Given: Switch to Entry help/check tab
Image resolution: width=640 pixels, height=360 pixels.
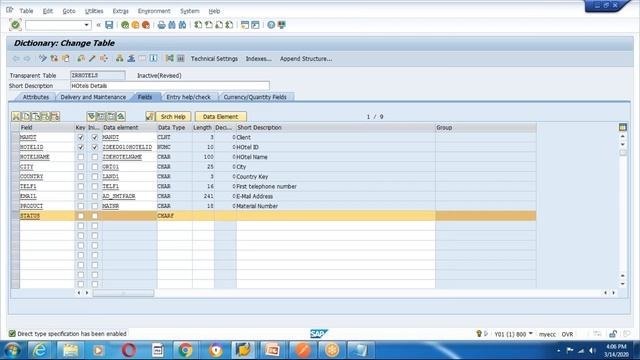Looking at the screenshot, I should coord(189,97).
